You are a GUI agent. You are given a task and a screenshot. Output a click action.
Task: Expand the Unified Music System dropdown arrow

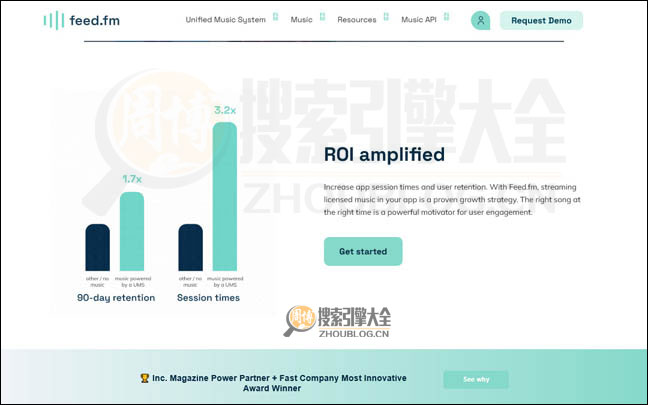pyautogui.click(x=275, y=17)
